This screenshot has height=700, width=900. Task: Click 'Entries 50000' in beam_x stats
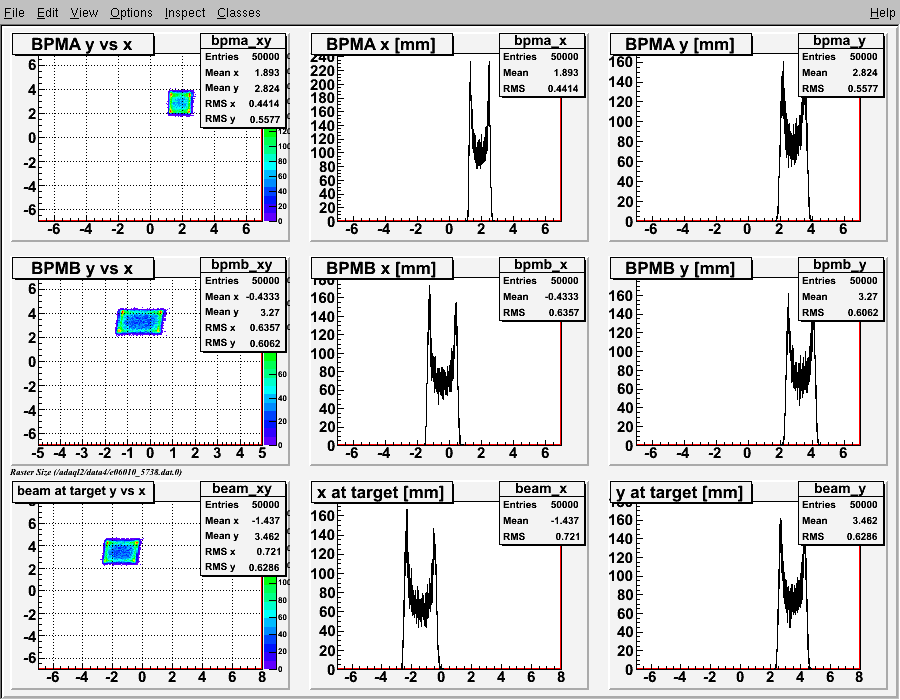click(x=541, y=504)
